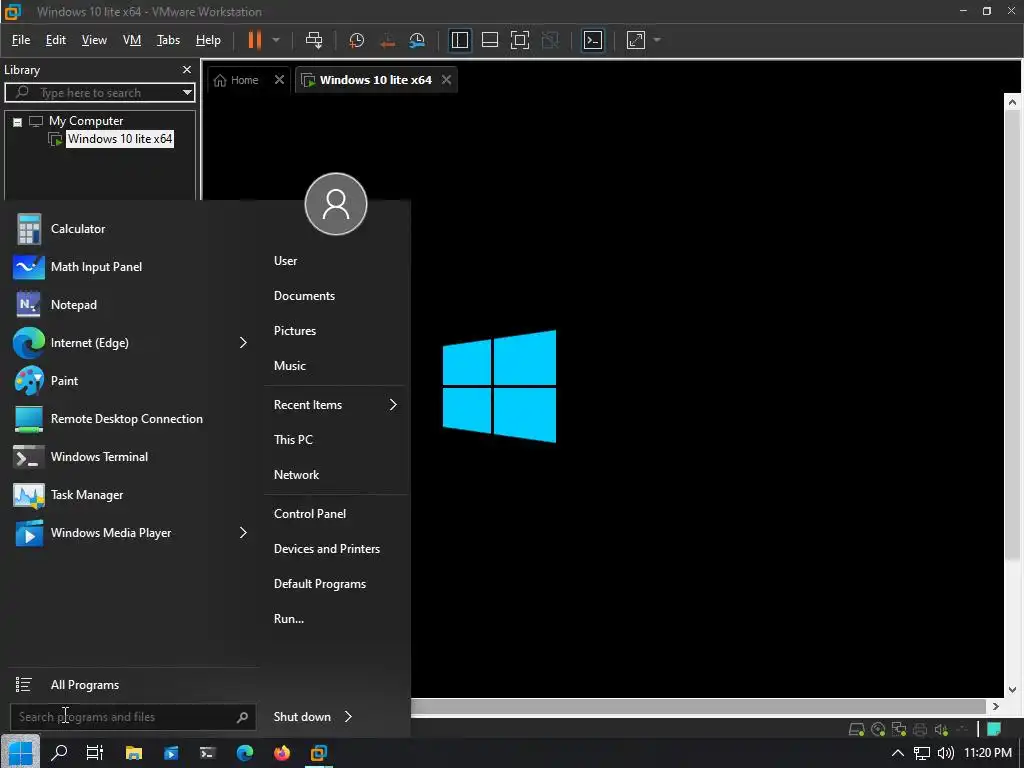Screen dimensions: 1024x768
Task: Click Send Ctrl+Alt+Del toolbar icon
Action: (x=314, y=40)
